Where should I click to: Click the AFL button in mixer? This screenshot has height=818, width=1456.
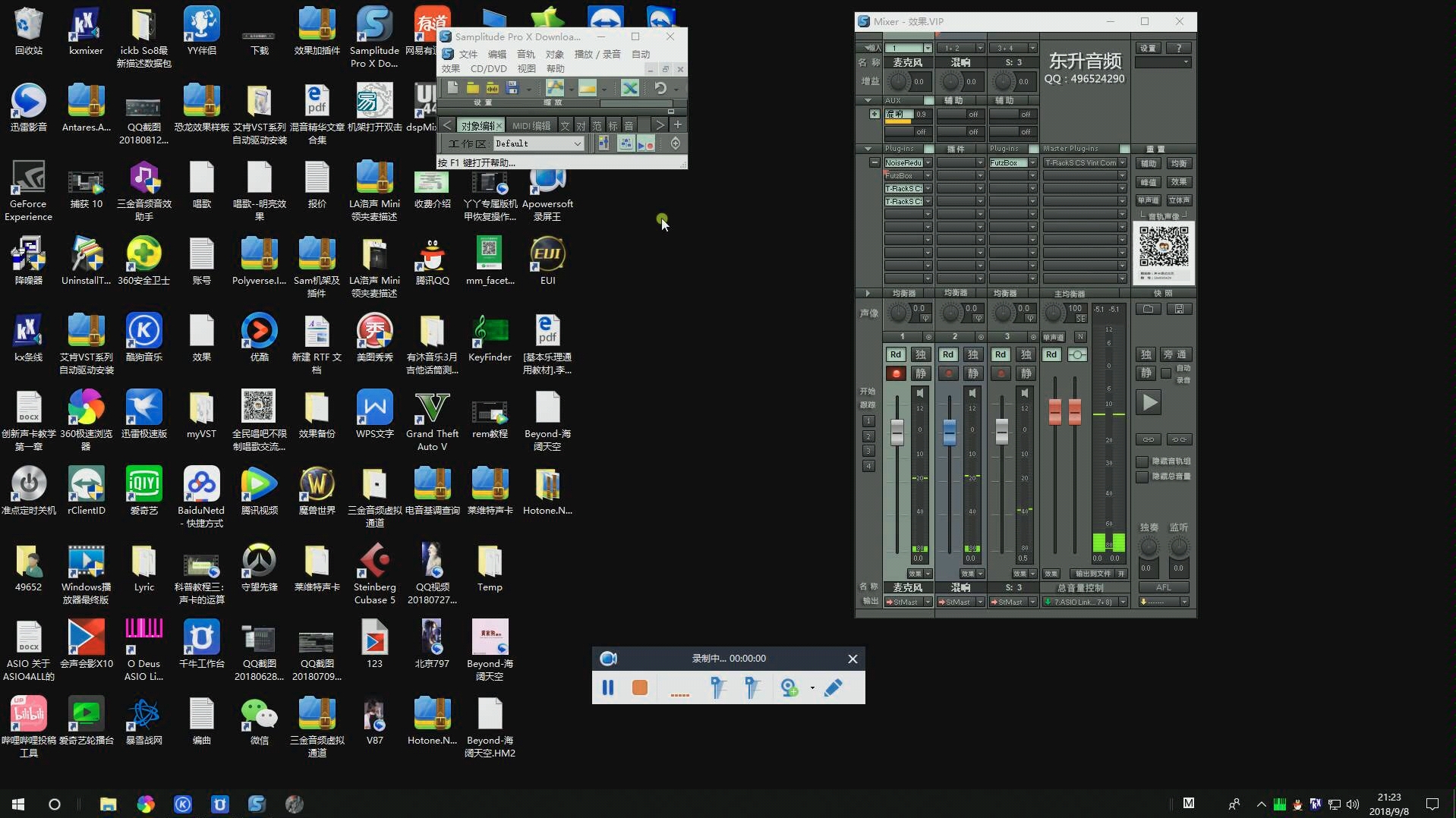coord(1164,587)
